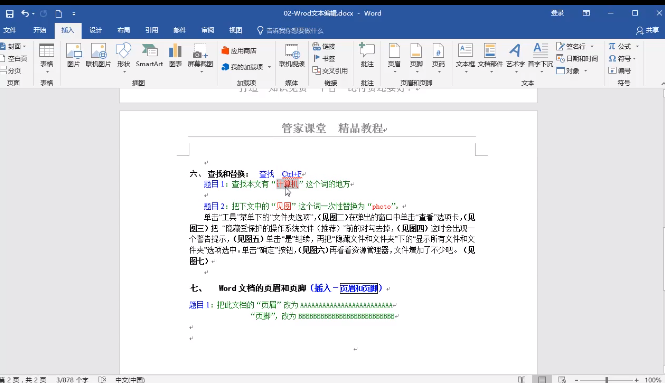Open the 页眉 header dropdown
The height and width of the screenshot is (383, 665).
[x=394, y=56]
